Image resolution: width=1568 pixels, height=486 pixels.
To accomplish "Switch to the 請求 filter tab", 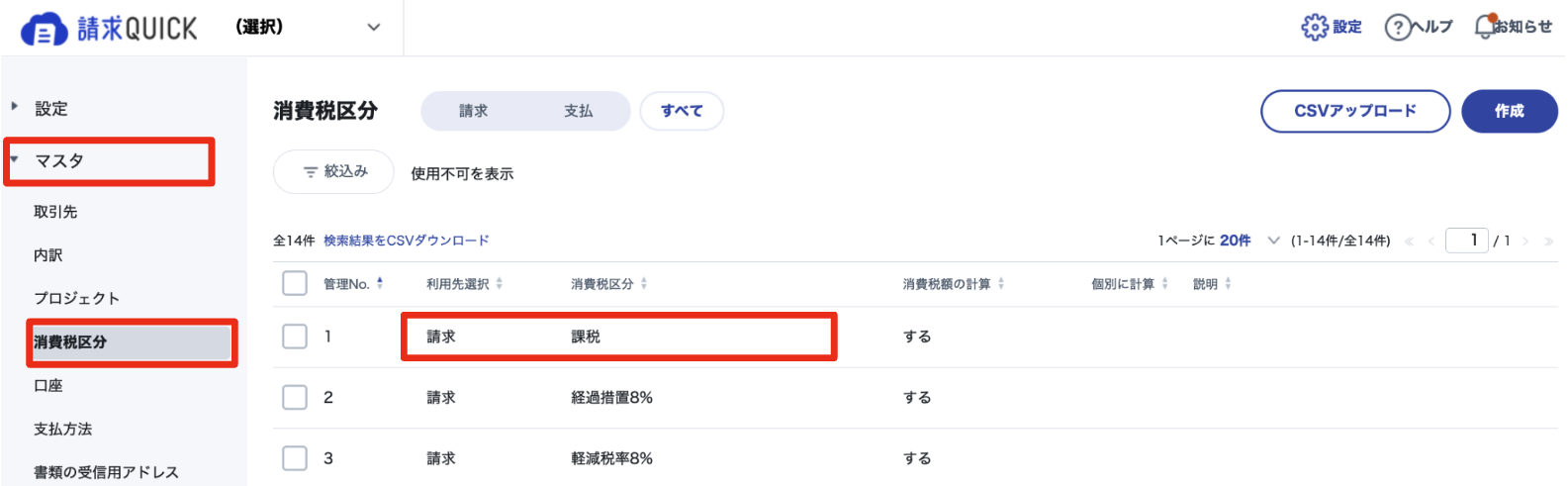I will point(474,111).
